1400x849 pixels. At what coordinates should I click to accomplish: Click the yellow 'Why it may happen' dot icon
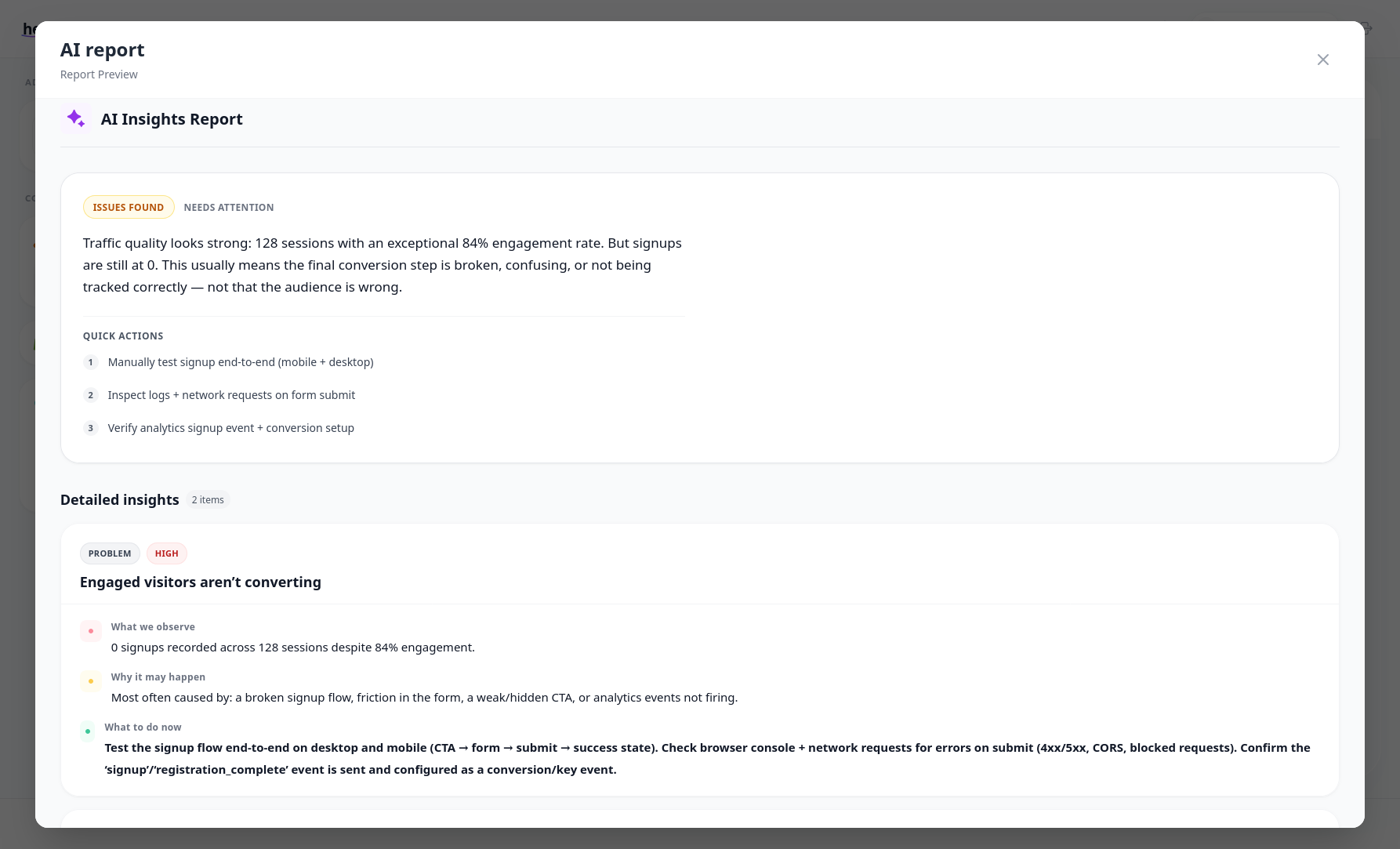[91, 681]
